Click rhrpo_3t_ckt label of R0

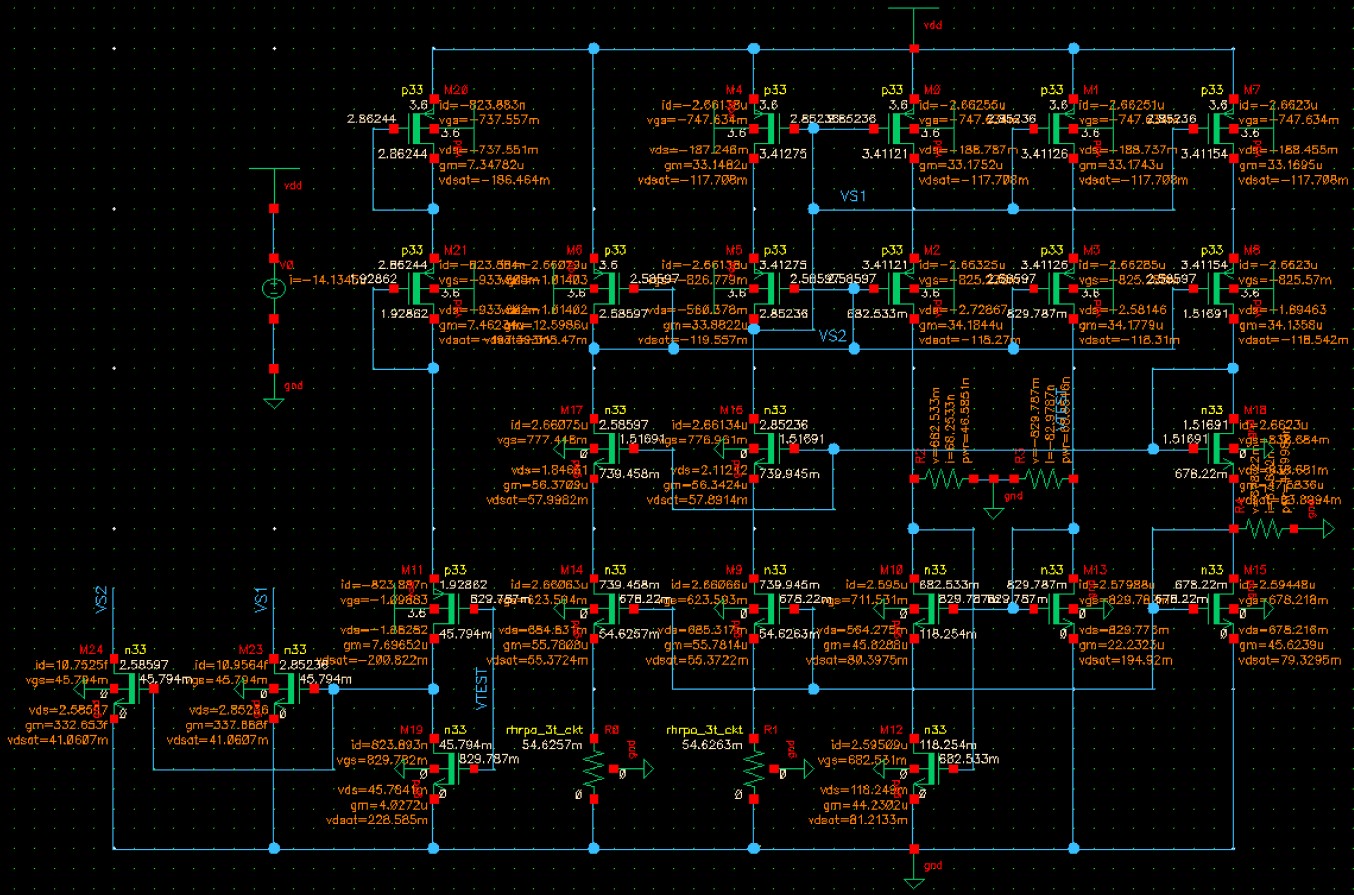point(545,730)
